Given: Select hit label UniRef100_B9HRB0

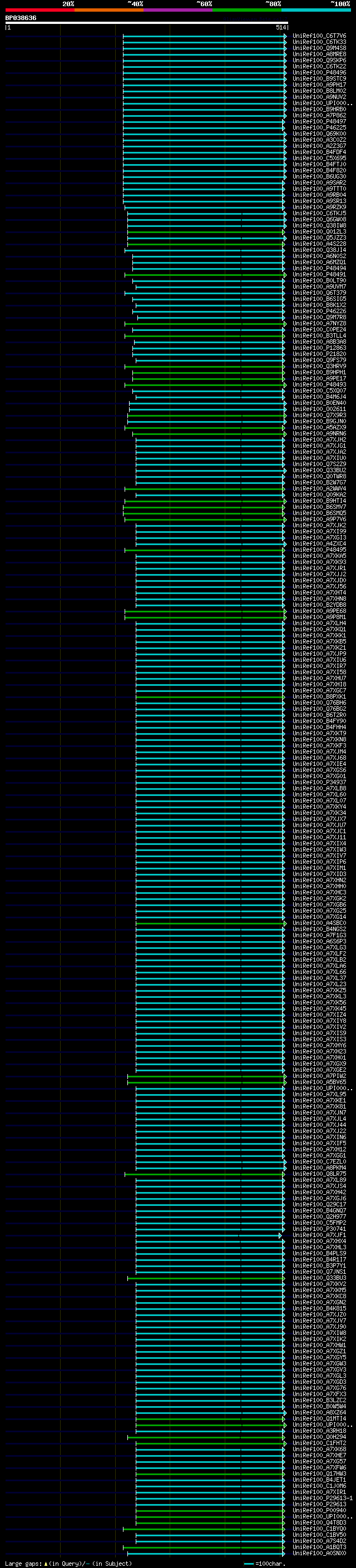Looking at the screenshot, I should click(x=319, y=110).
